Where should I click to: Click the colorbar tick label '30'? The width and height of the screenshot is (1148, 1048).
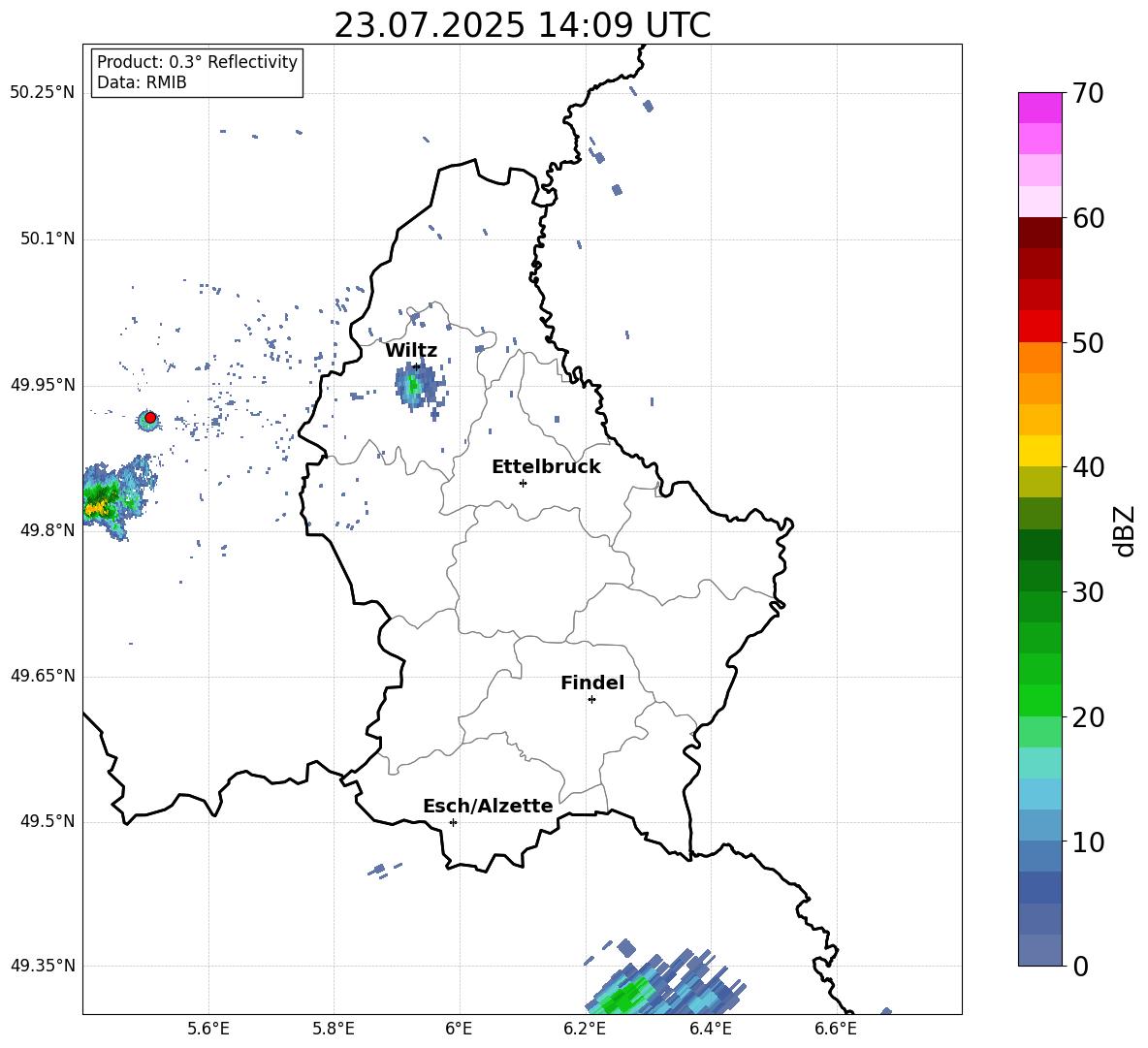(x=1088, y=592)
